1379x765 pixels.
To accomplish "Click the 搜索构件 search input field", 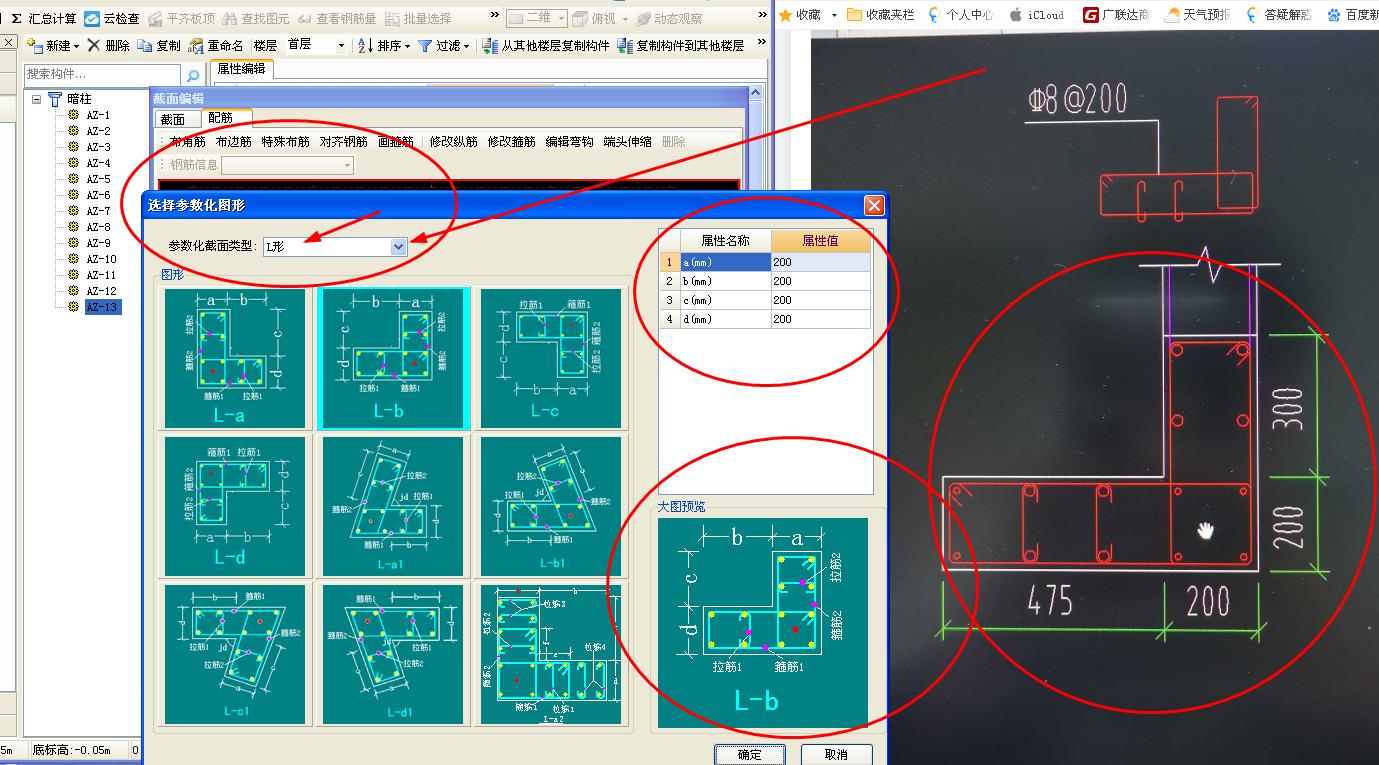I will coord(102,75).
